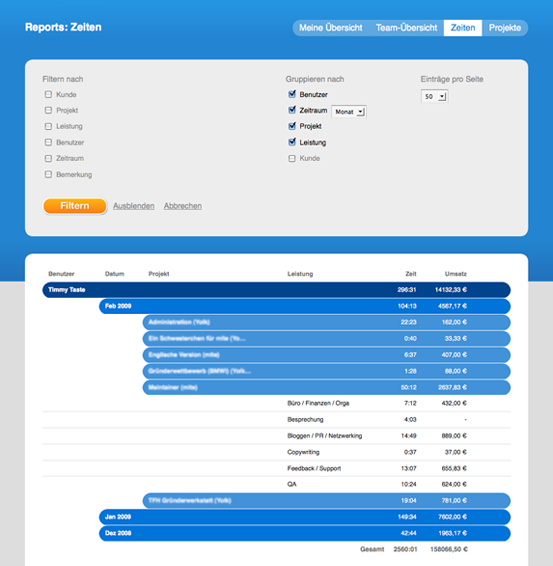Click the 889,00 € revenue value

point(454,436)
